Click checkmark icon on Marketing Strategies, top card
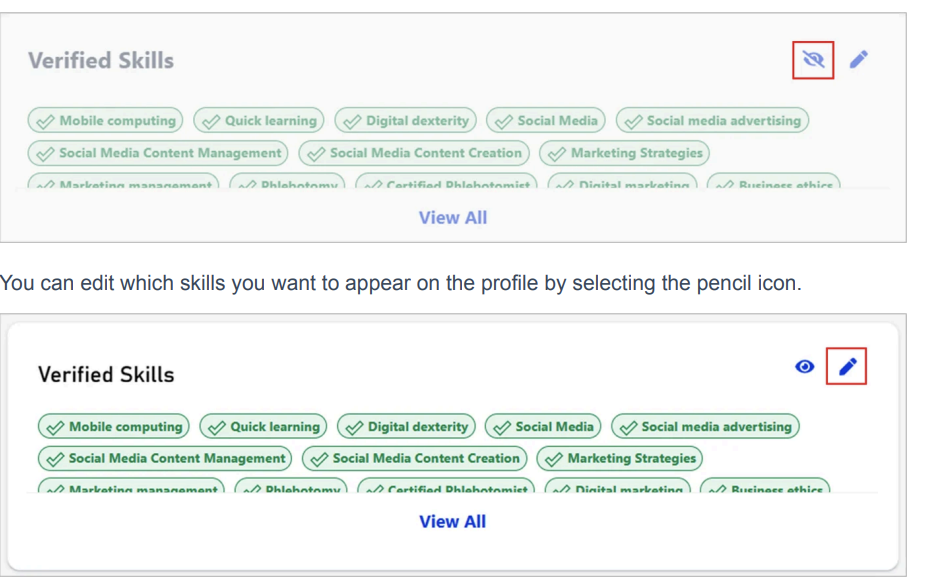This screenshot has width=926, height=584. [556, 154]
